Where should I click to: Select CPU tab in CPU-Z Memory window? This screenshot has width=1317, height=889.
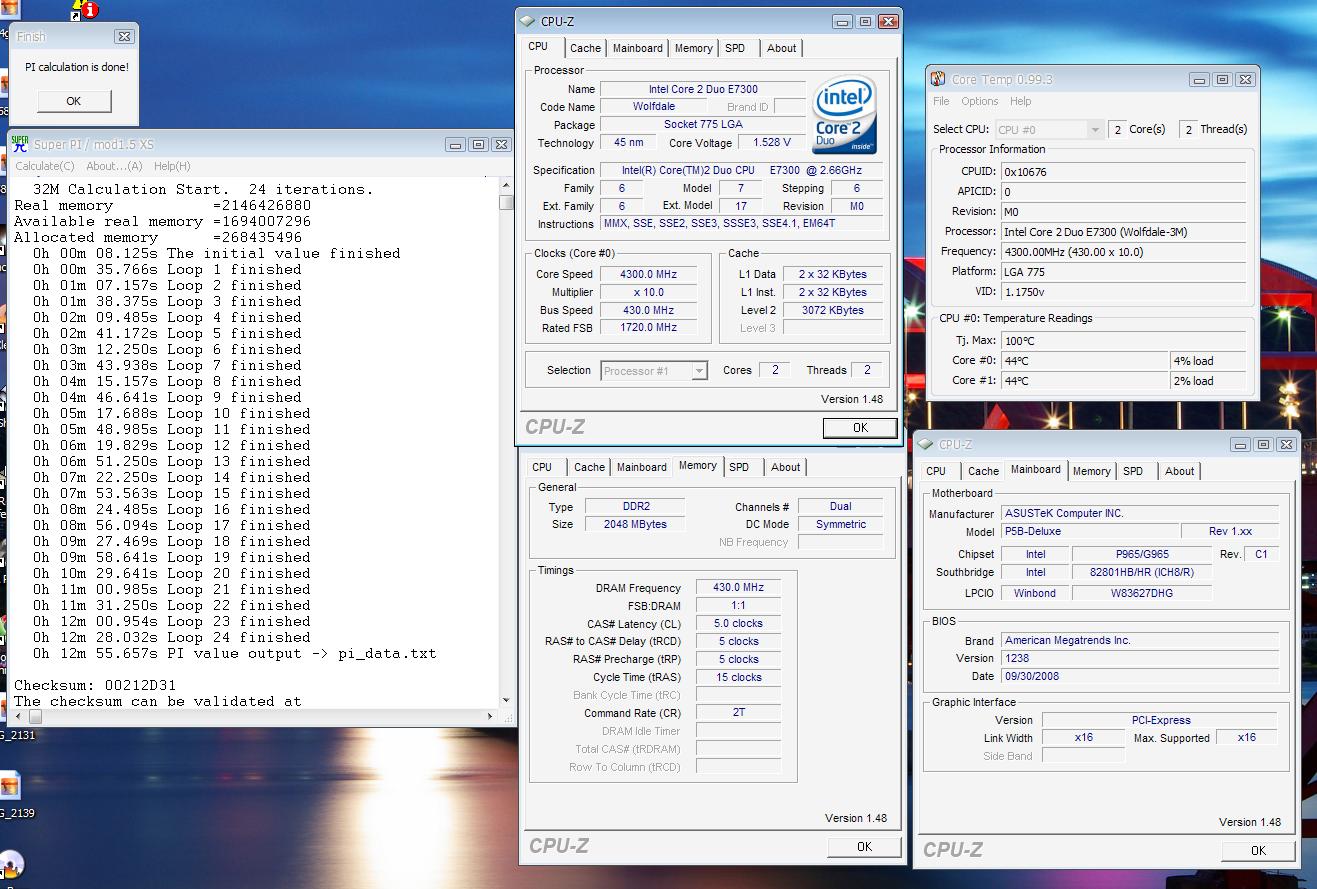click(542, 467)
